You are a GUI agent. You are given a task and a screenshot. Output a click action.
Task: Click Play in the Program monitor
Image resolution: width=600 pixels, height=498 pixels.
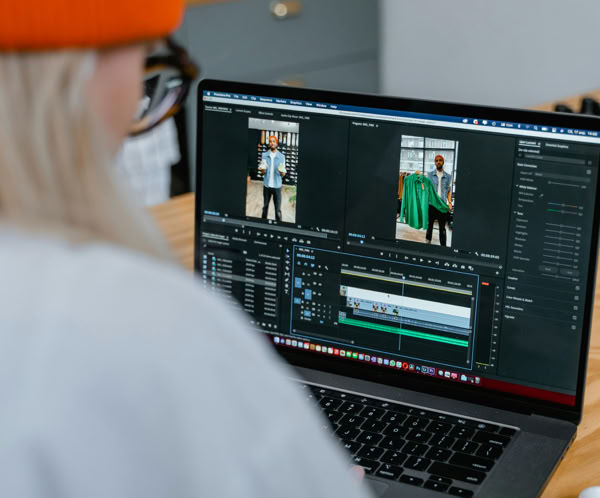[421, 260]
